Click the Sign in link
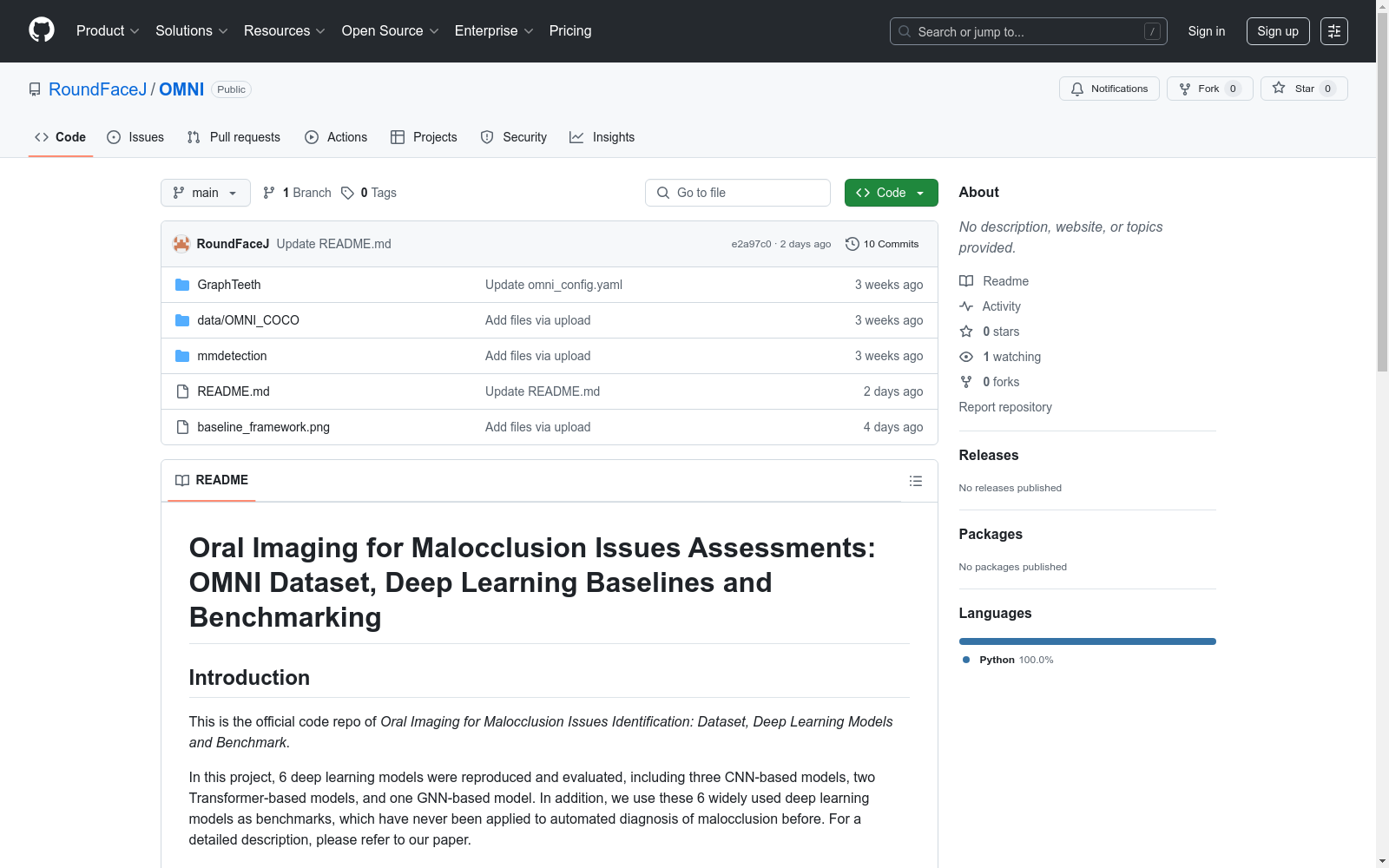Image resolution: width=1389 pixels, height=868 pixels. coord(1207,31)
